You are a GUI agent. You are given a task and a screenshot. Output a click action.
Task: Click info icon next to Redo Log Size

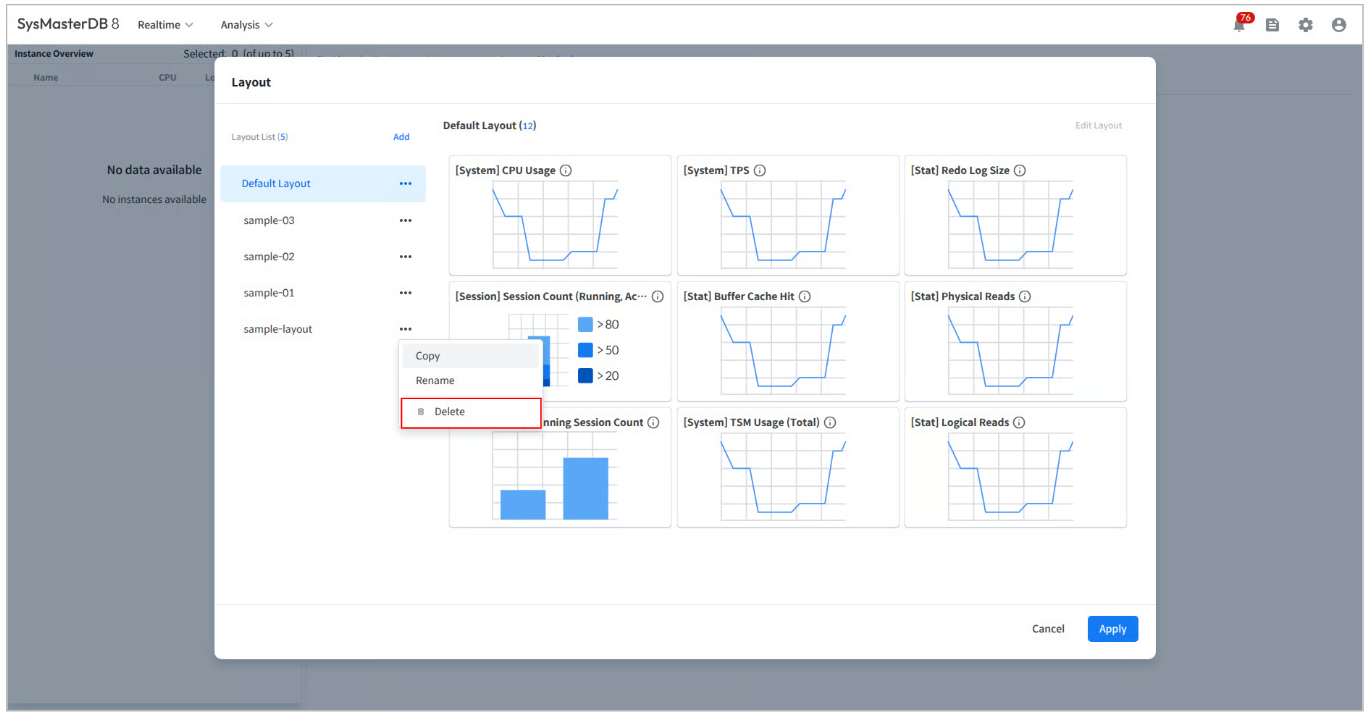click(1020, 171)
